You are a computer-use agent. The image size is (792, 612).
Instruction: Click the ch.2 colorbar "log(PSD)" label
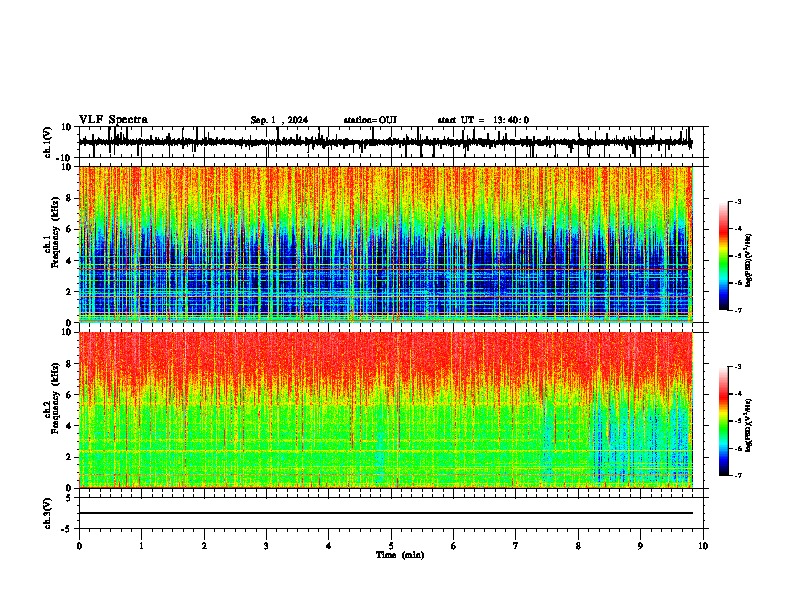coord(749,426)
